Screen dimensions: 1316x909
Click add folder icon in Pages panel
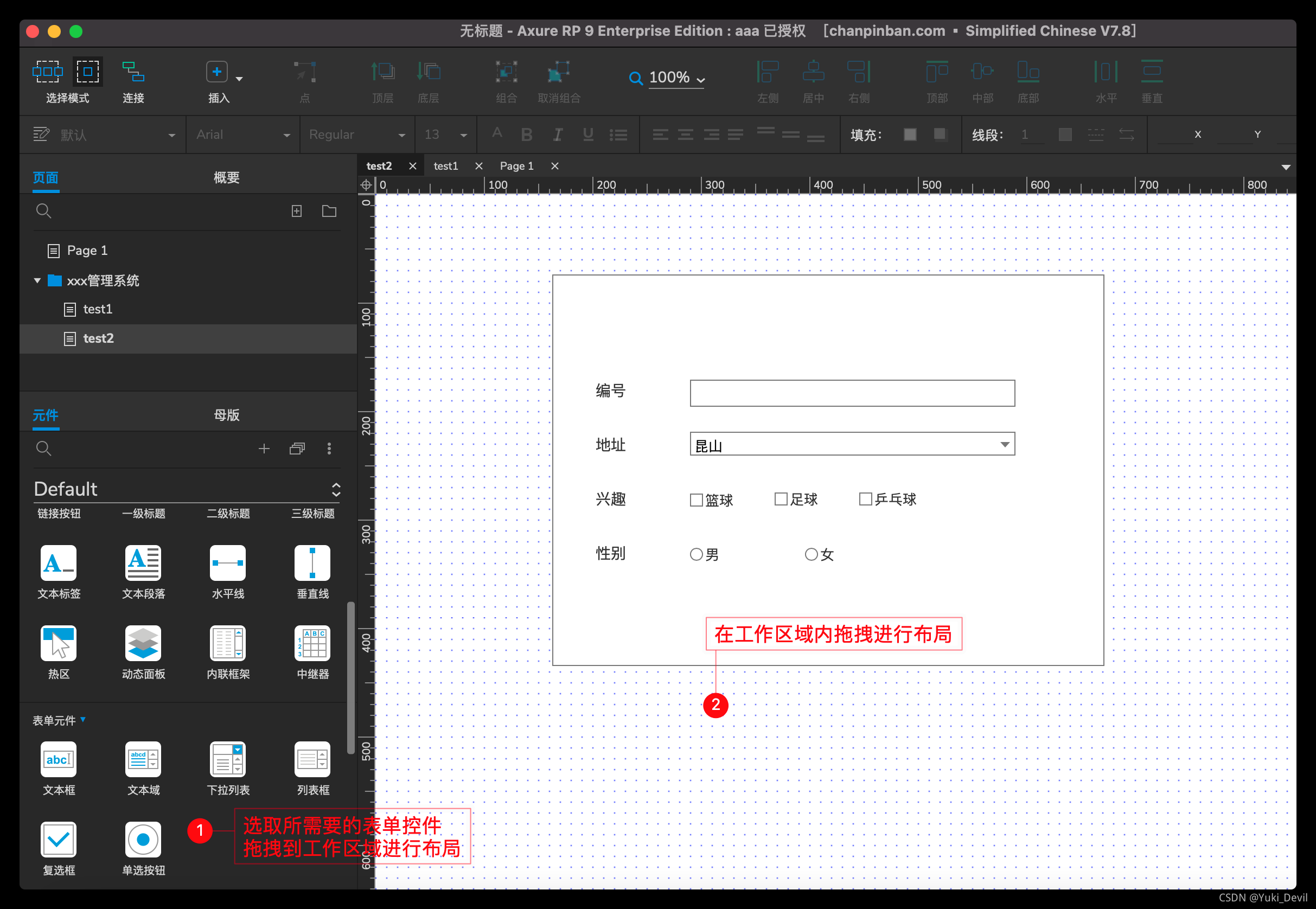coord(329,212)
